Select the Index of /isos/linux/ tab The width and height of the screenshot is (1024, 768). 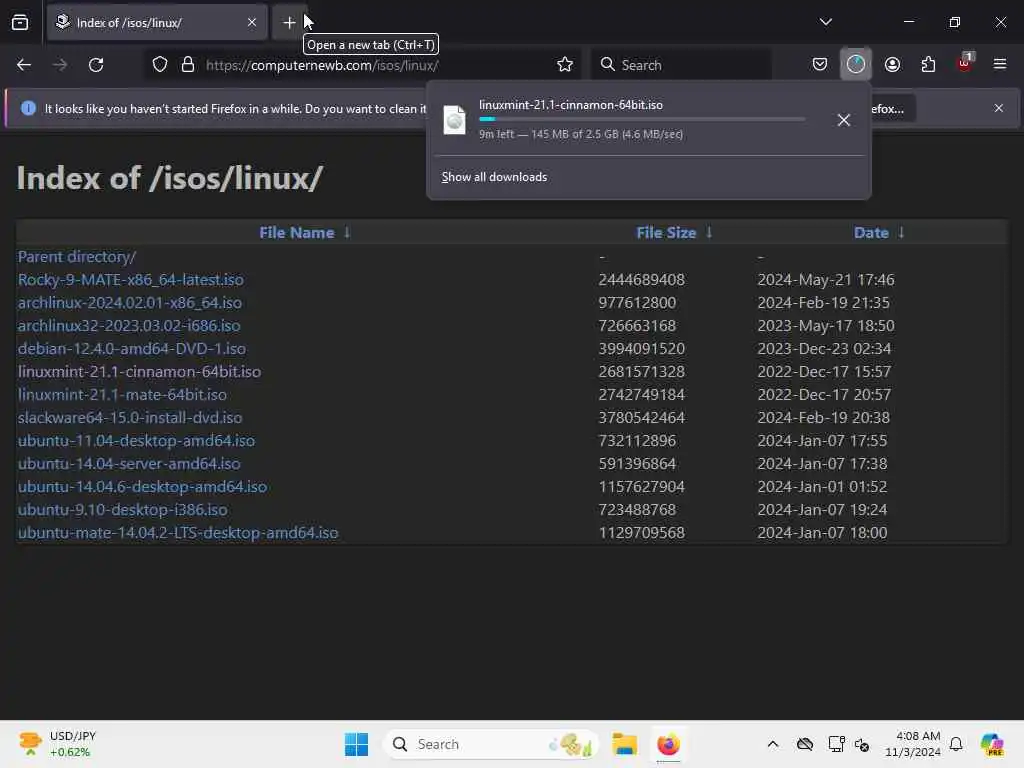point(157,23)
